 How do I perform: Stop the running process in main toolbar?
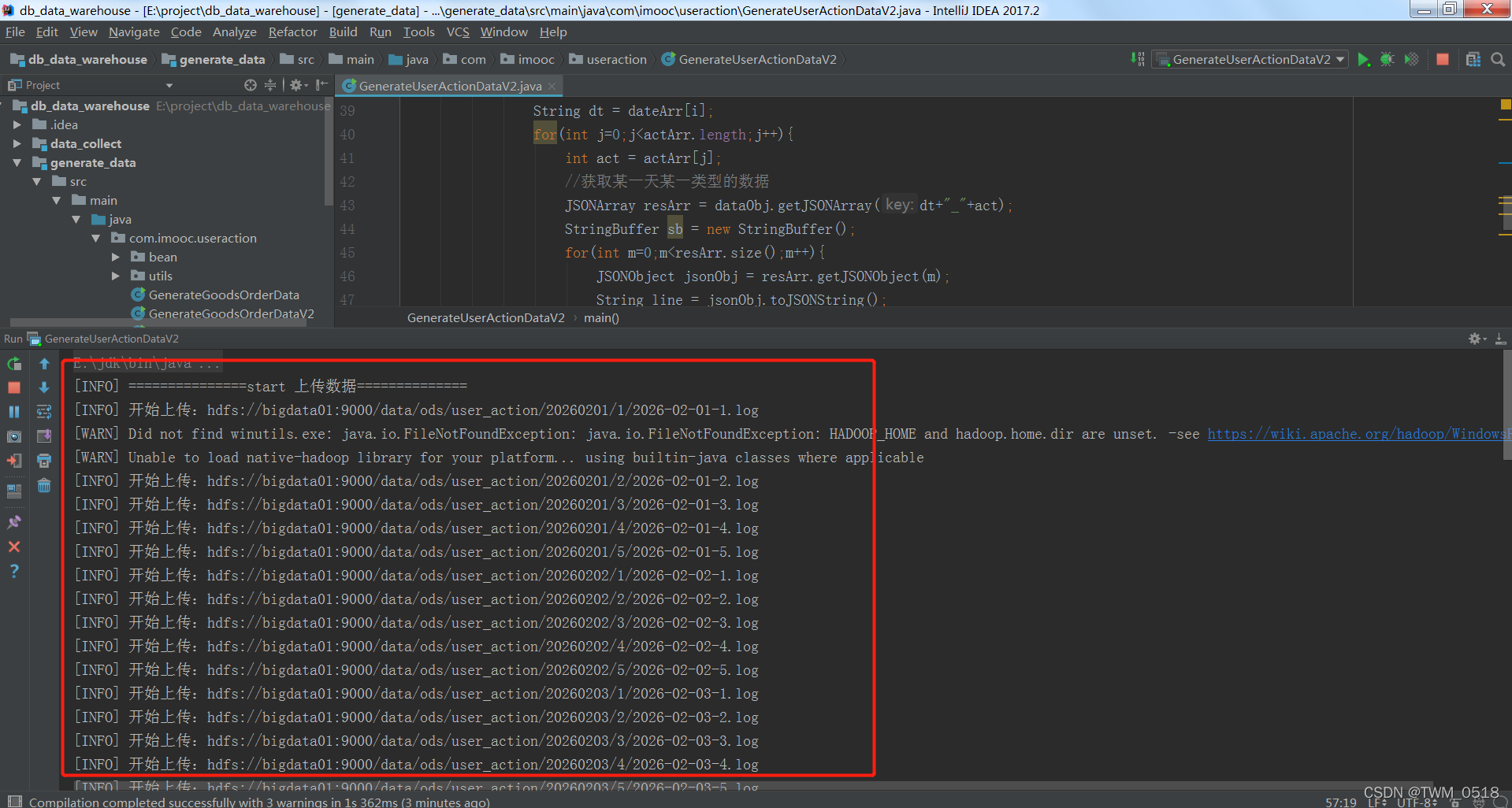(1443, 60)
